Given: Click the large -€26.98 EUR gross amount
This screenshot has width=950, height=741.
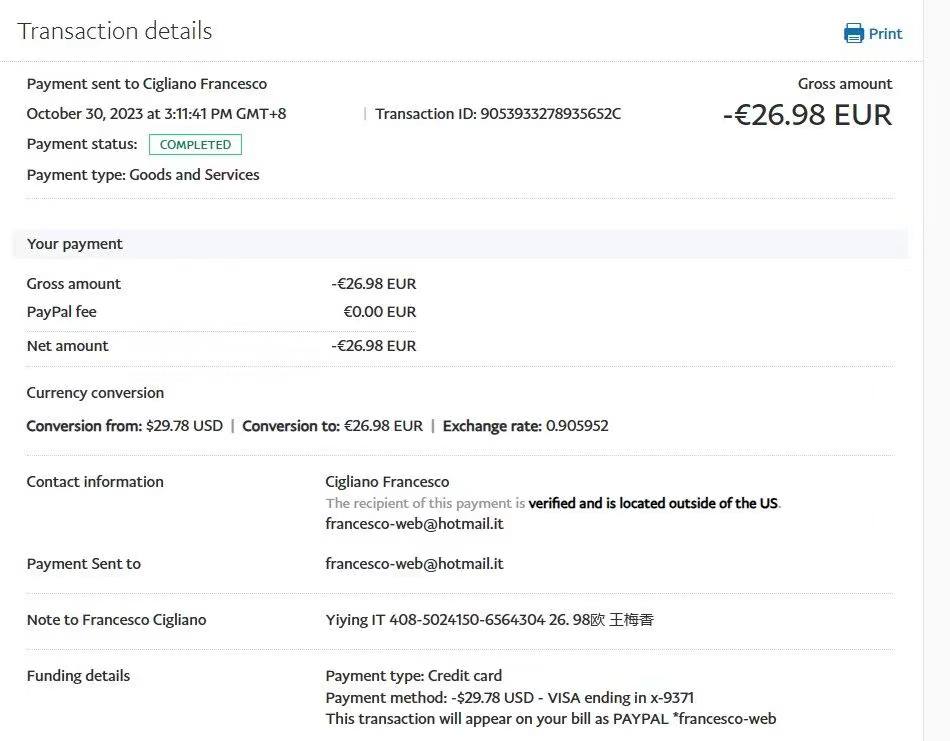Looking at the screenshot, I should [x=807, y=115].
